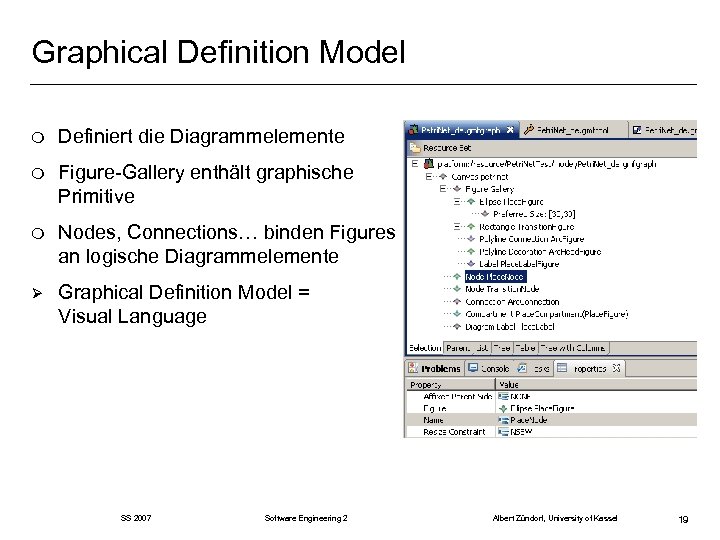The height and width of the screenshot is (540, 720).
Task: Click the wrench icon on PetriNet gmftool tab
Action: 529,130
